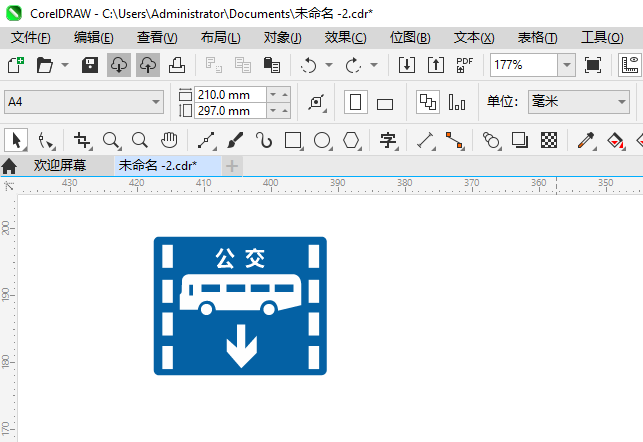Add a new document tab with plus

tap(232, 166)
